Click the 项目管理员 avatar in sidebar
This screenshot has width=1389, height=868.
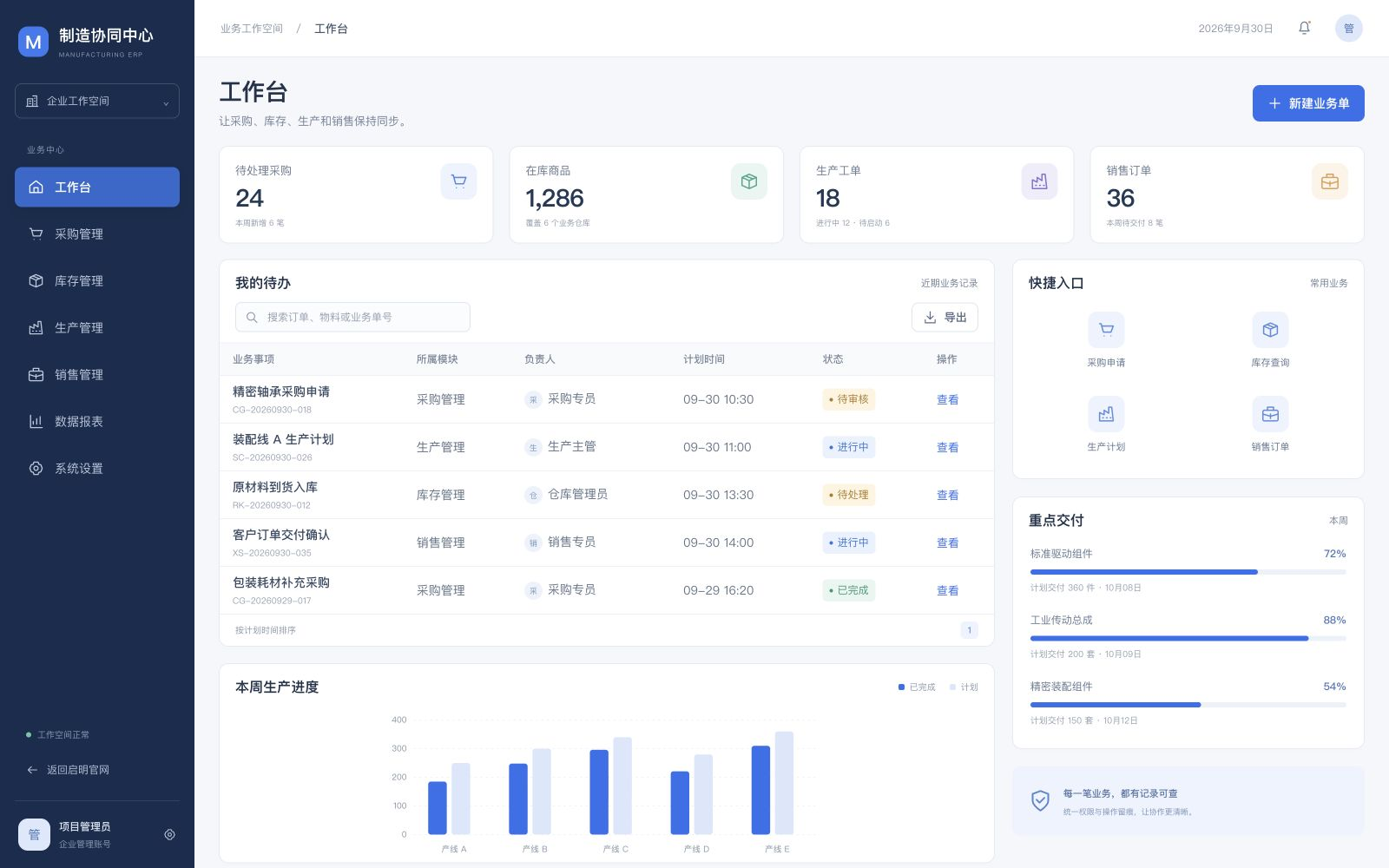34,834
